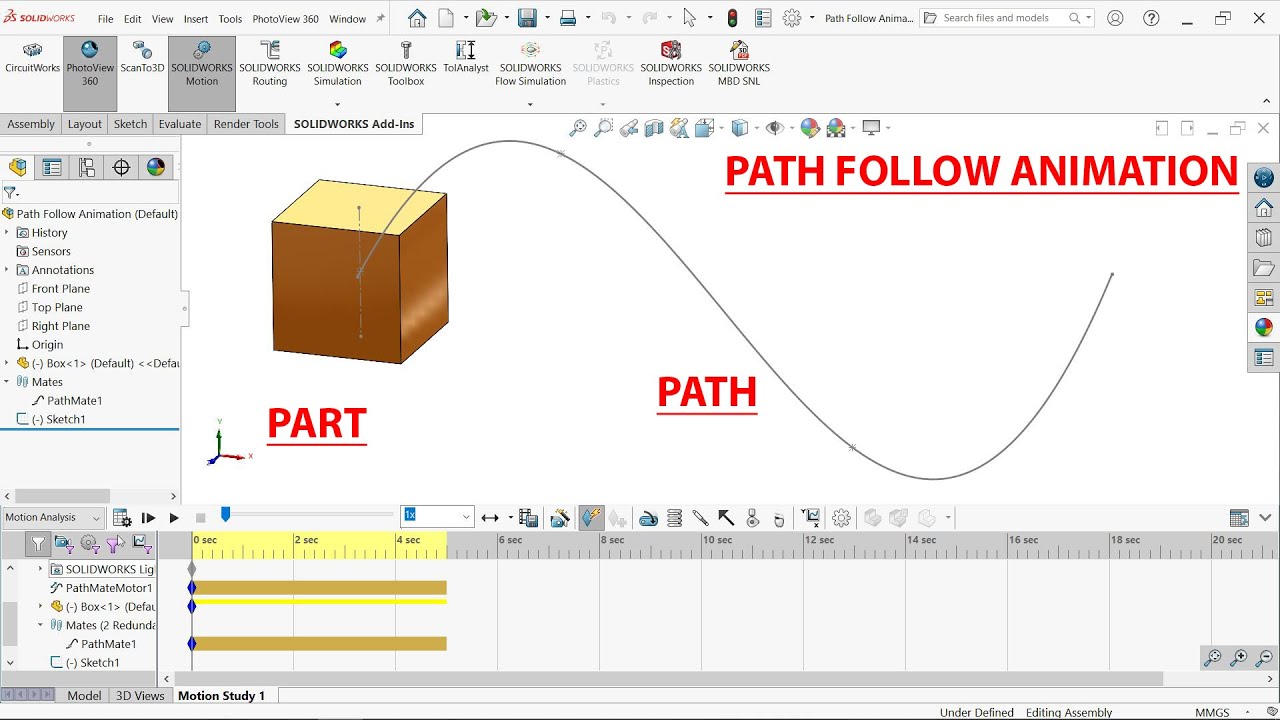Click the timeline Zoom In icon
This screenshot has height=720, width=1280.
pos(1239,658)
